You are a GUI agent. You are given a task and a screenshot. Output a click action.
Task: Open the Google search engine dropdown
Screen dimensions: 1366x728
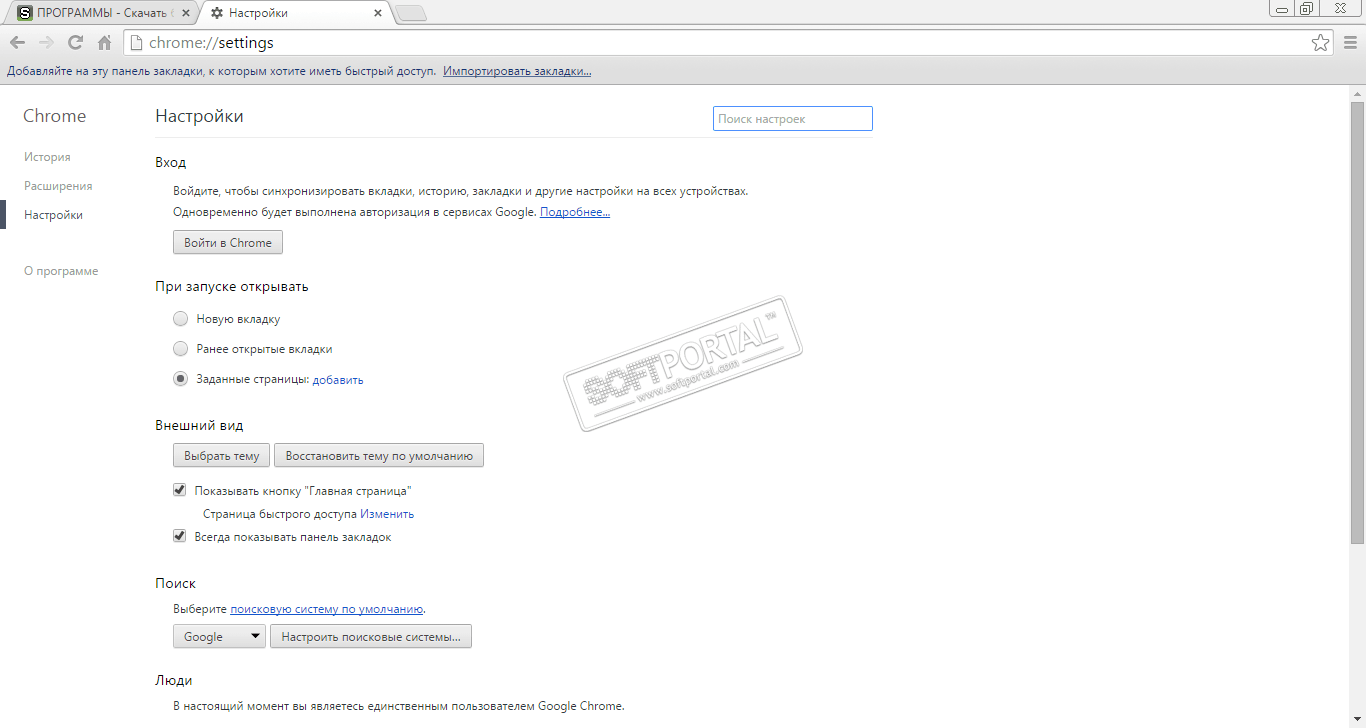(219, 636)
